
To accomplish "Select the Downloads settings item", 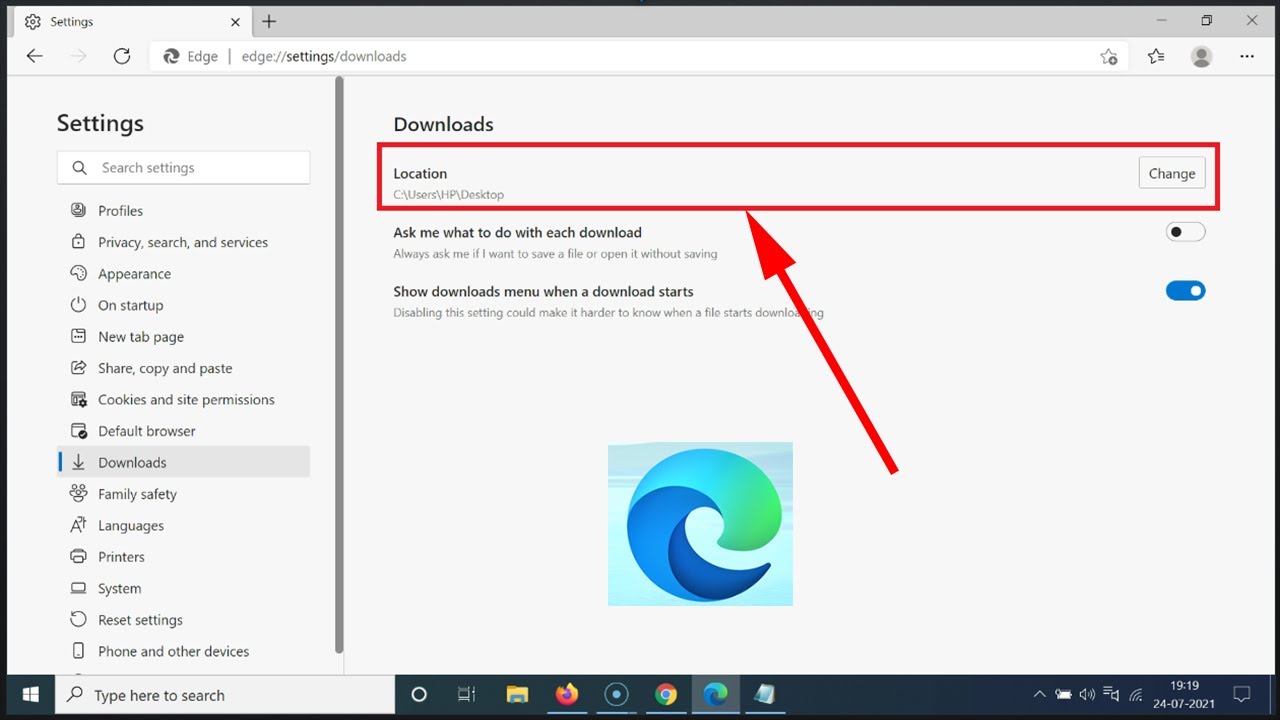I will coord(183,462).
